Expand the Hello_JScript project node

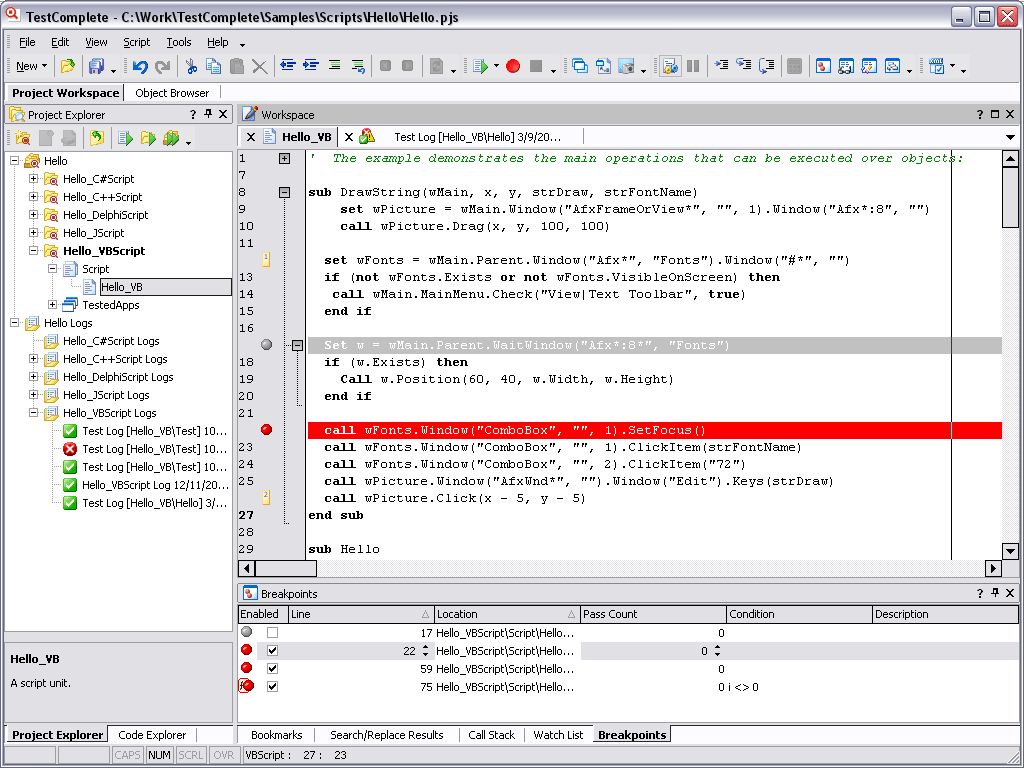click(x=33, y=232)
